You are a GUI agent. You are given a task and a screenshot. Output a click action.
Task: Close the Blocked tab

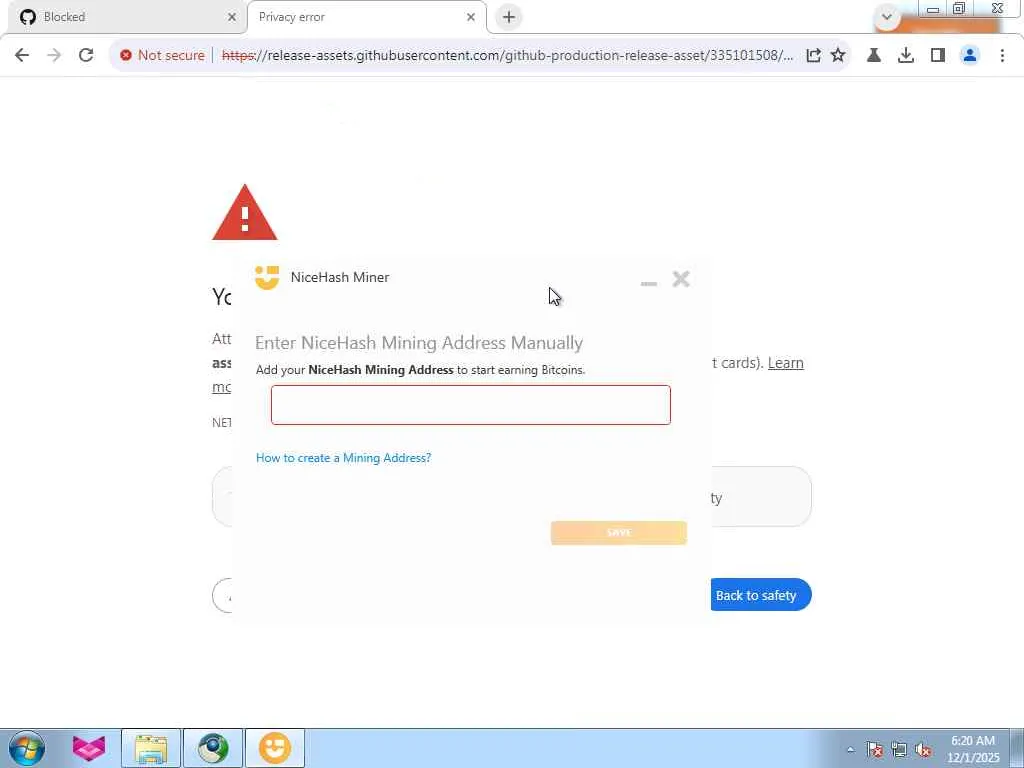pyautogui.click(x=232, y=18)
